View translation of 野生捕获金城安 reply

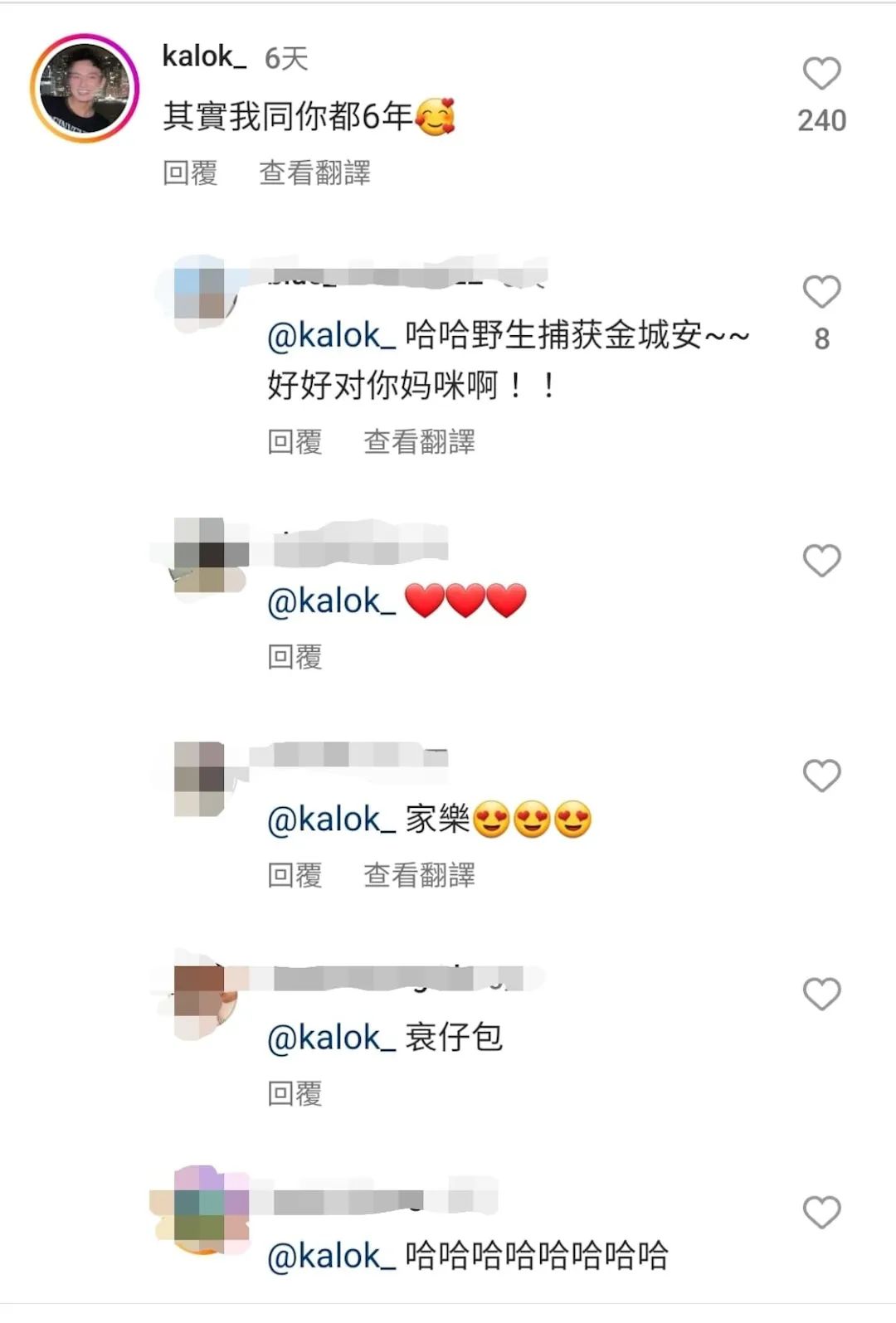click(419, 442)
